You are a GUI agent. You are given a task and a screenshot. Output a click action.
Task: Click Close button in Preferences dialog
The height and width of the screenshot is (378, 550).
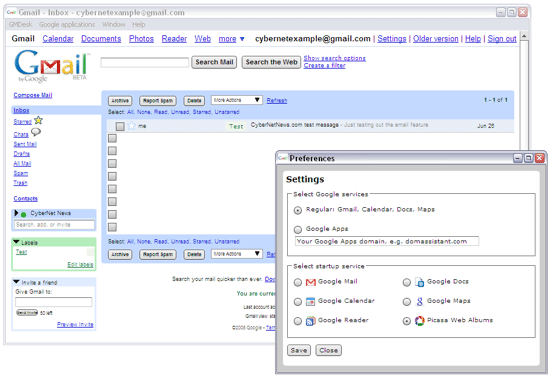(329, 350)
